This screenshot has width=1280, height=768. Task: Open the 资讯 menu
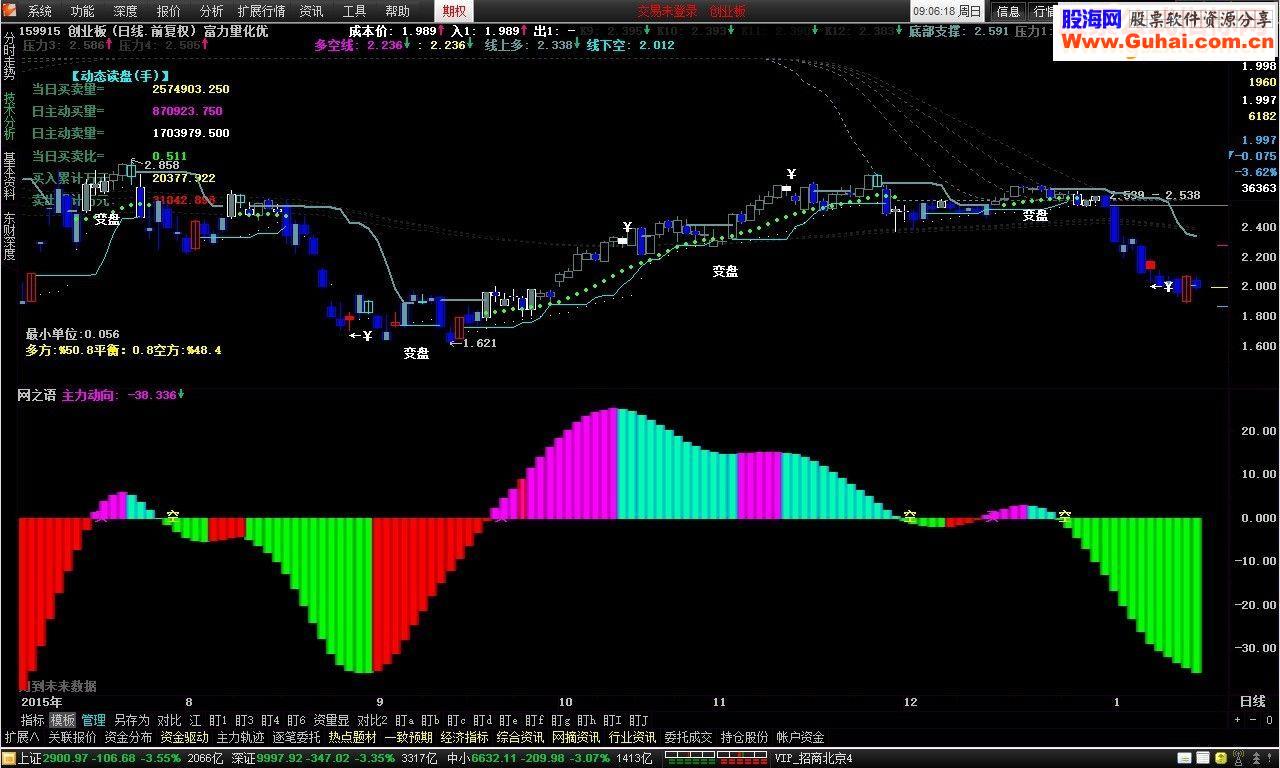[311, 11]
